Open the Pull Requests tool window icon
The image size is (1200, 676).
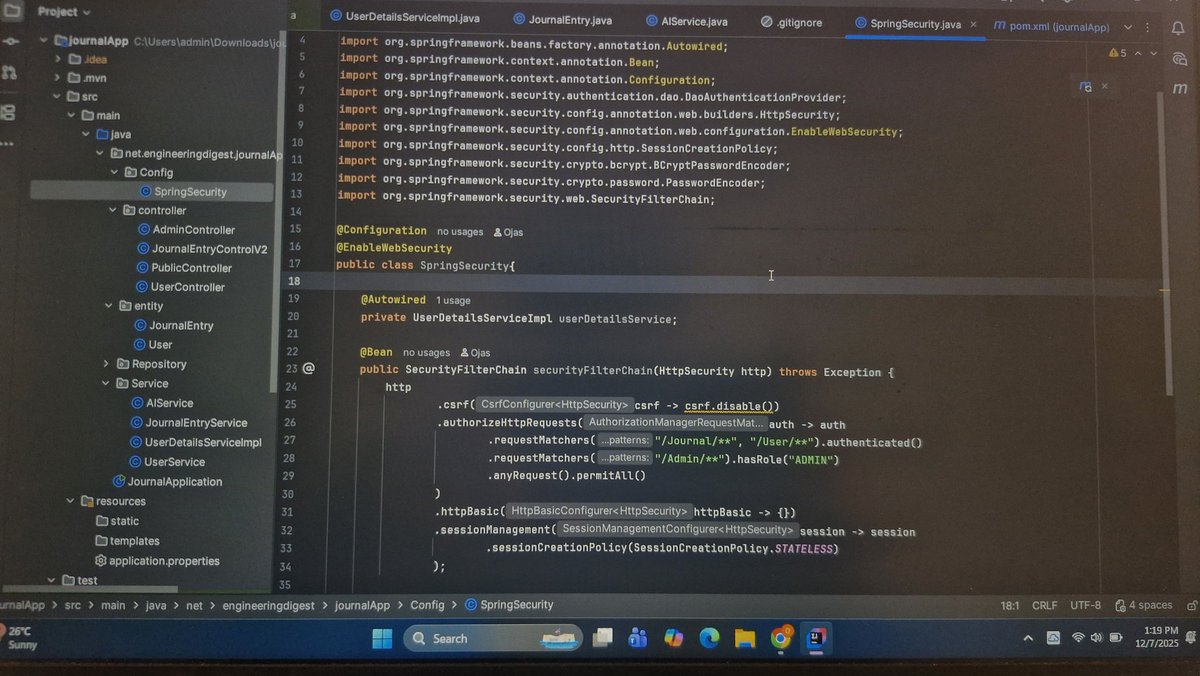coord(9,72)
